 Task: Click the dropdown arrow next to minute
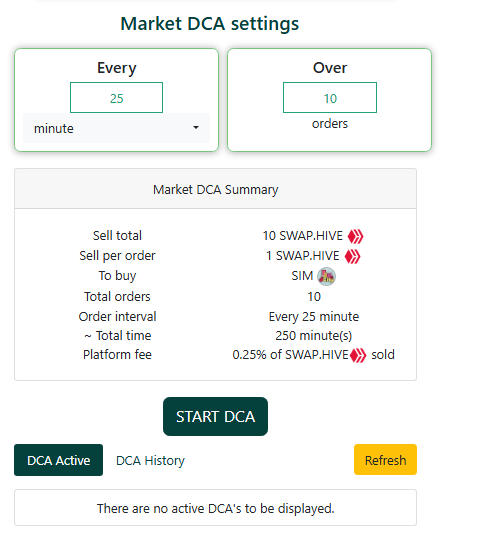pyautogui.click(x=196, y=128)
